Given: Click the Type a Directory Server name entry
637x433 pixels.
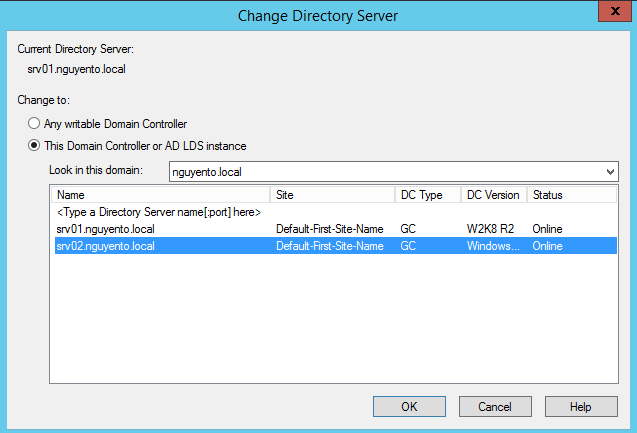Looking at the screenshot, I should point(159,212).
